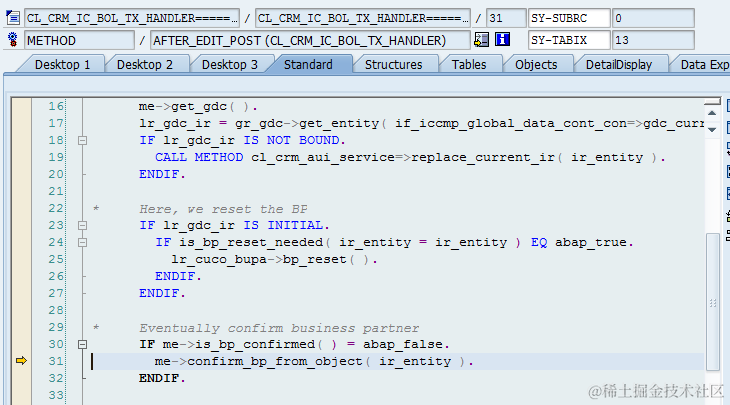This screenshot has width=730, height=405.
Task: Click the second include name field
Action: click(x=363, y=18)
